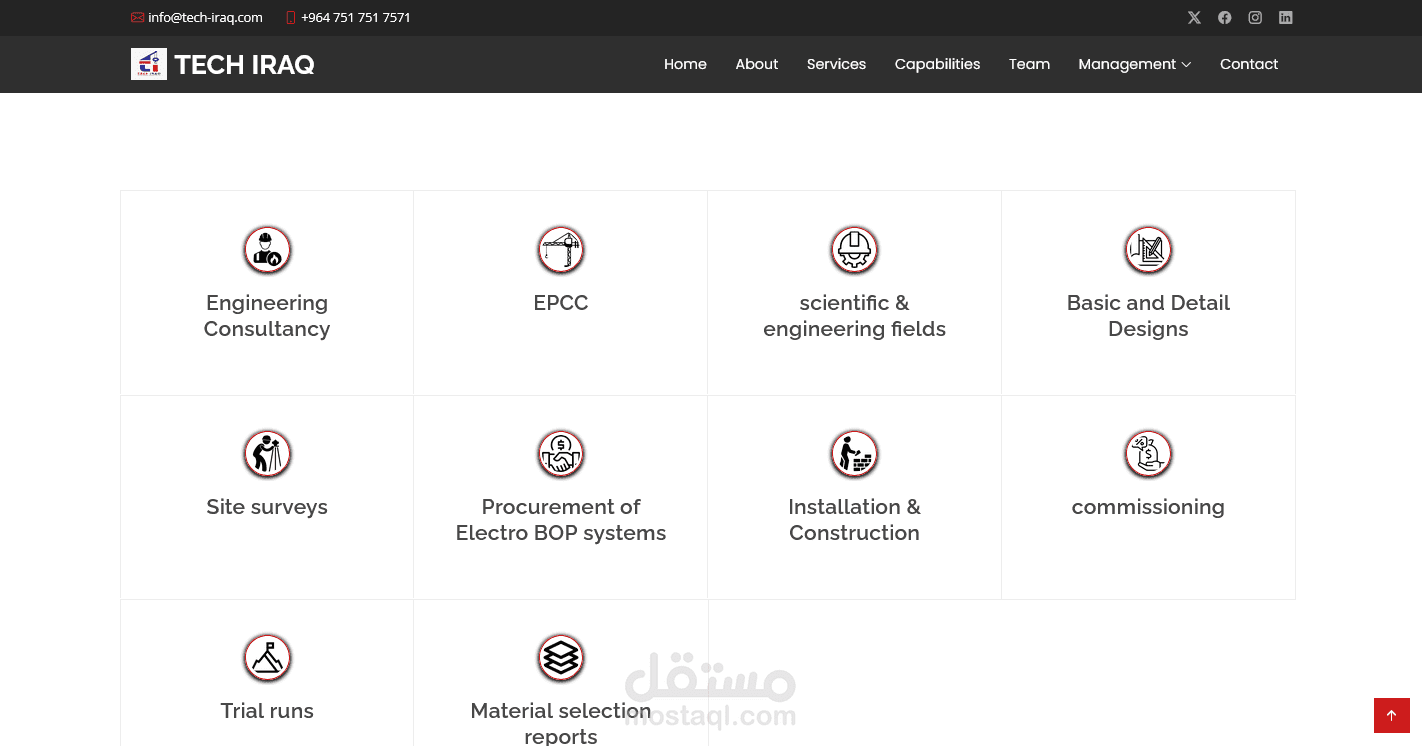Open the Services menu item
This screenshot has height=746, width=1422.
coord(836,64)
